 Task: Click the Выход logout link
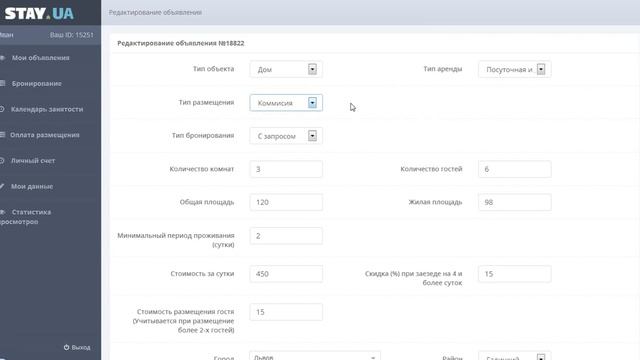(x=77, y=347)
